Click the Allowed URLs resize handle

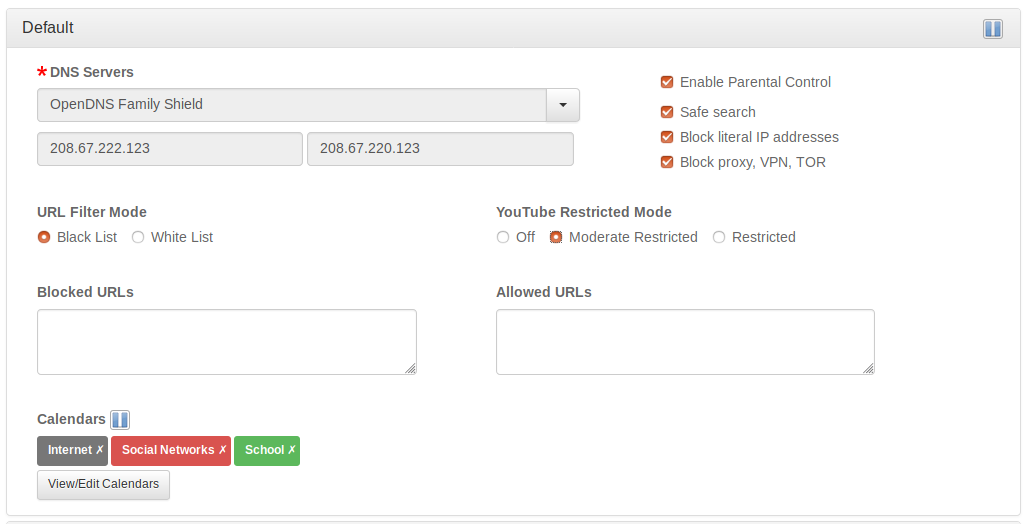pyautogui.click(x=868, y=368)
